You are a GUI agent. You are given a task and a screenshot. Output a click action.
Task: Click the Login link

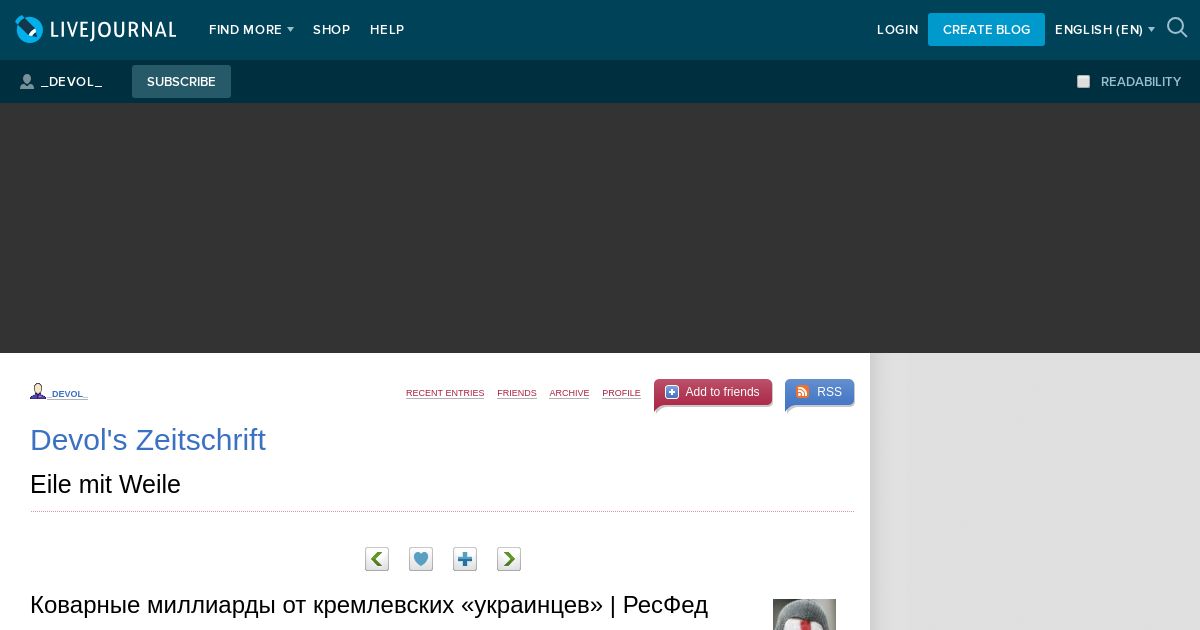897,30
